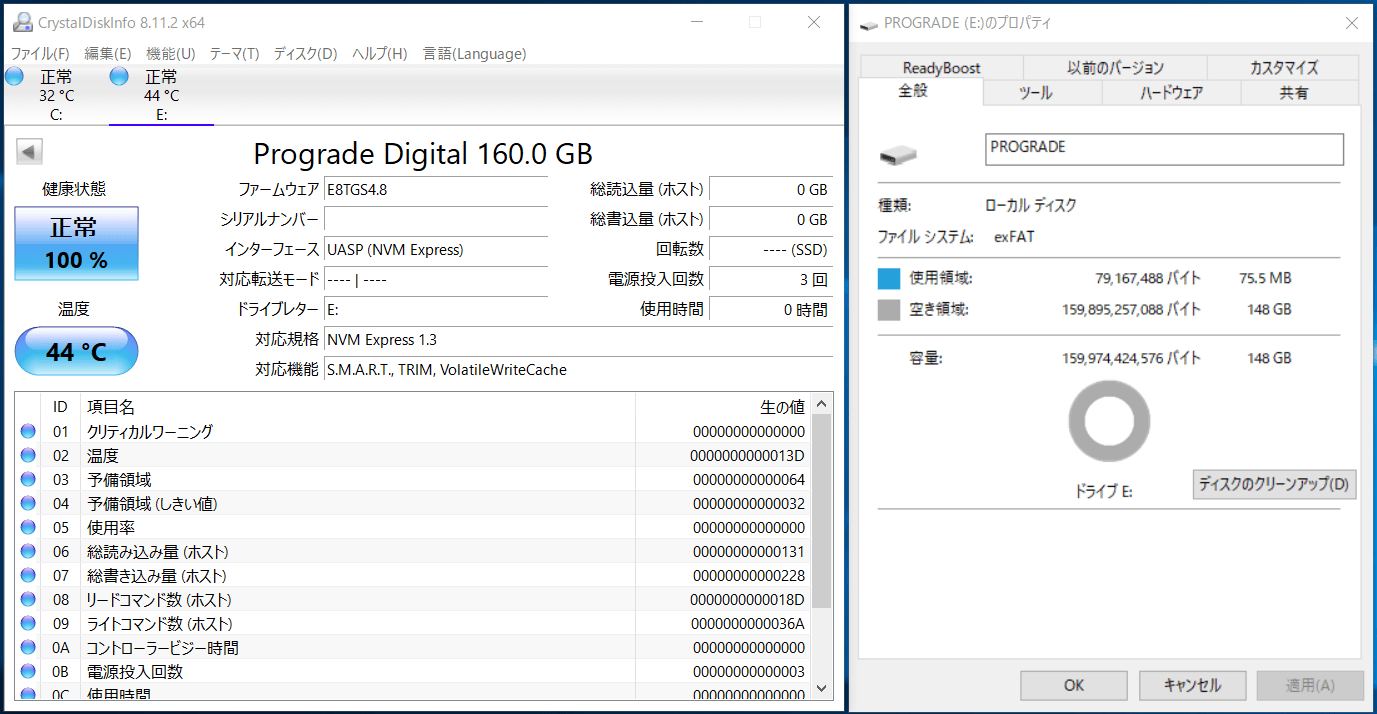Click the previous disk arrow button
The width and height of the screenshot is (1377, 714).
click(x=30, y=152)
